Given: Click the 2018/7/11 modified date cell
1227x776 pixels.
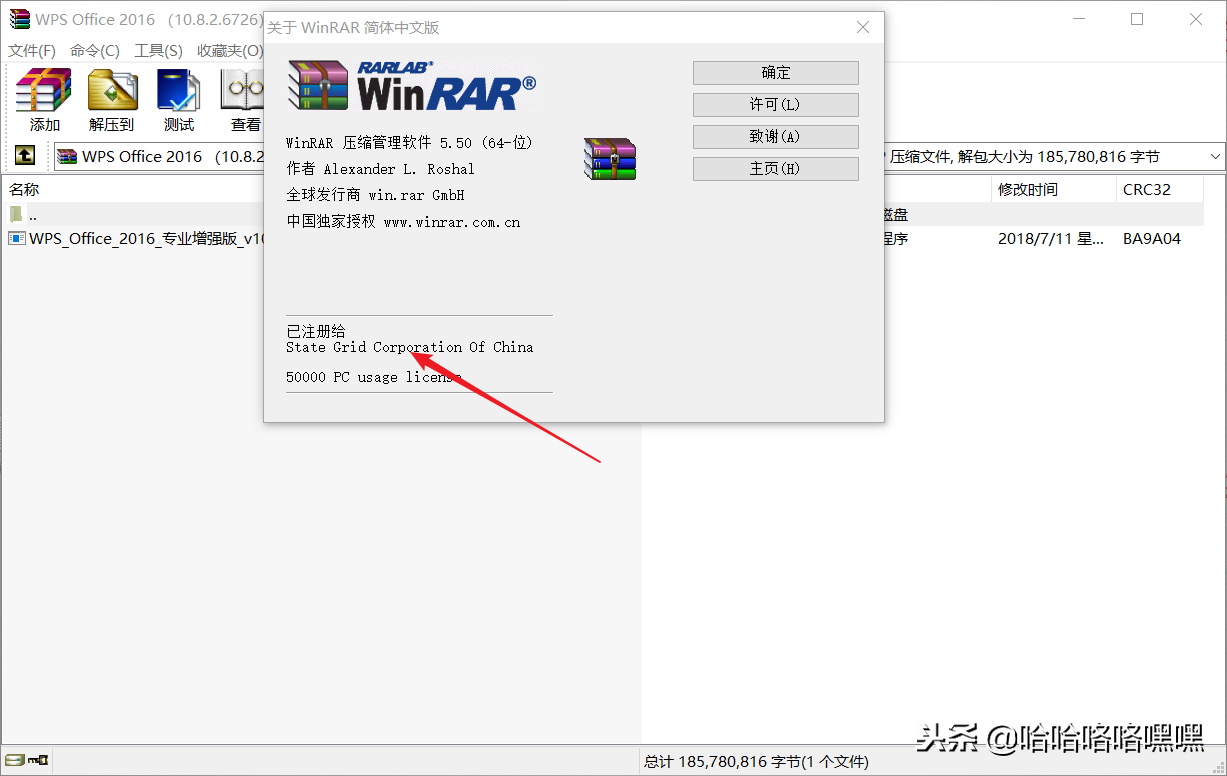Looking at the screenshot, I should 1053,239.
